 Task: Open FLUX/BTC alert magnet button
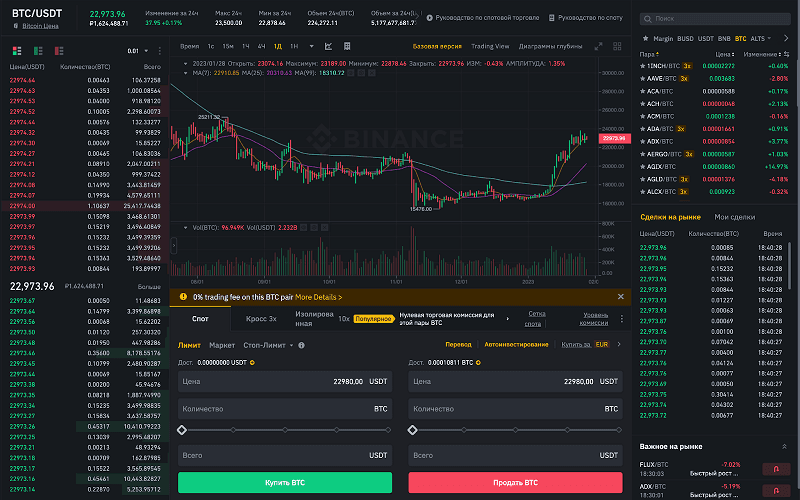point(776,469)
